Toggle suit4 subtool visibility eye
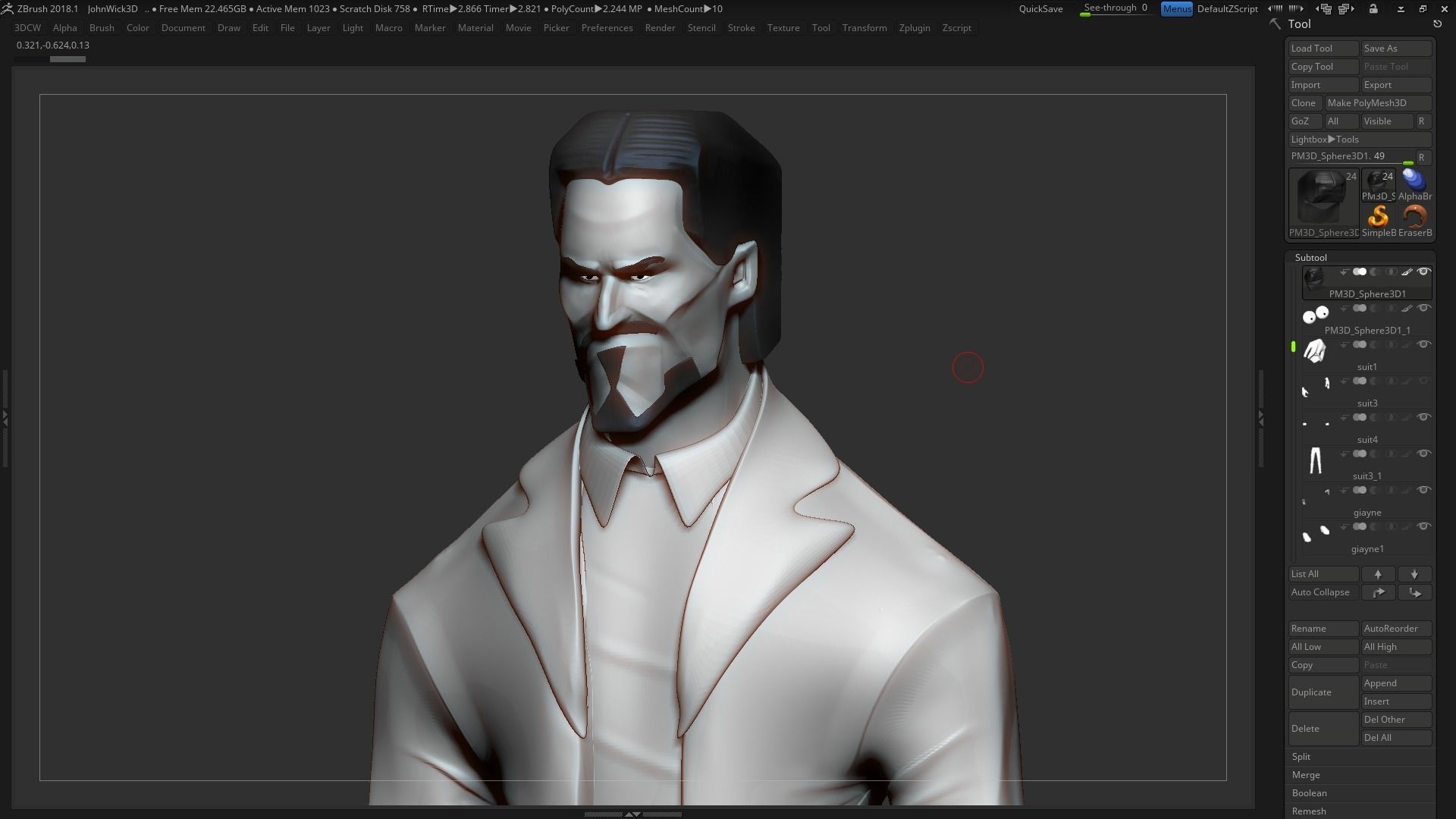 click(1423, 417)
